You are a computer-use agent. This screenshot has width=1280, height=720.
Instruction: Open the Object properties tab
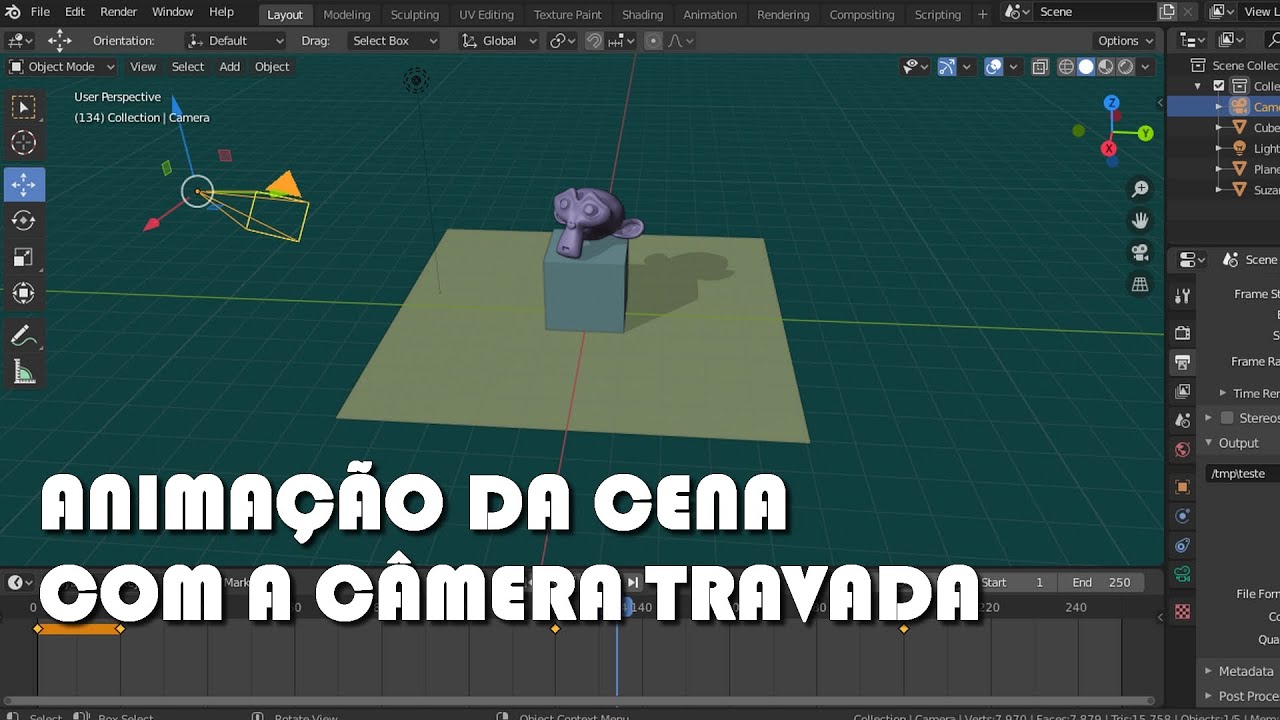tap(1183, 487)
